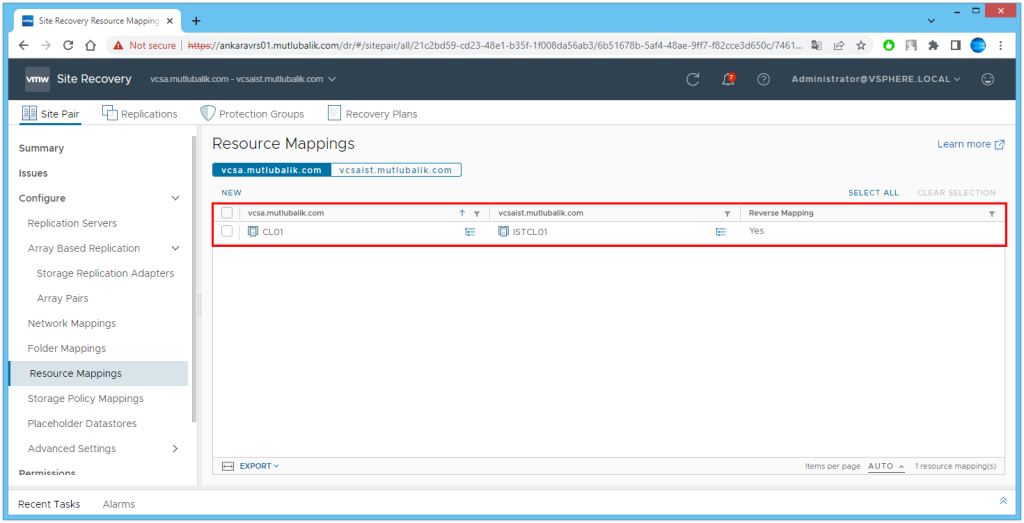
Task: Click the vmw logo in header
Action: (x=37, y=79)
